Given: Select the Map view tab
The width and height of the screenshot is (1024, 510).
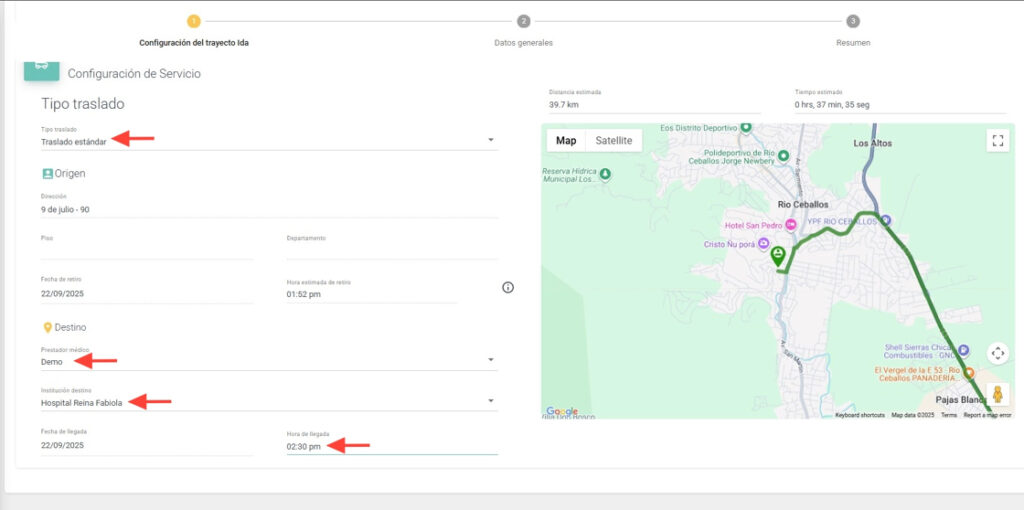Looking at the screenshot, I should [x=566, y=141].
